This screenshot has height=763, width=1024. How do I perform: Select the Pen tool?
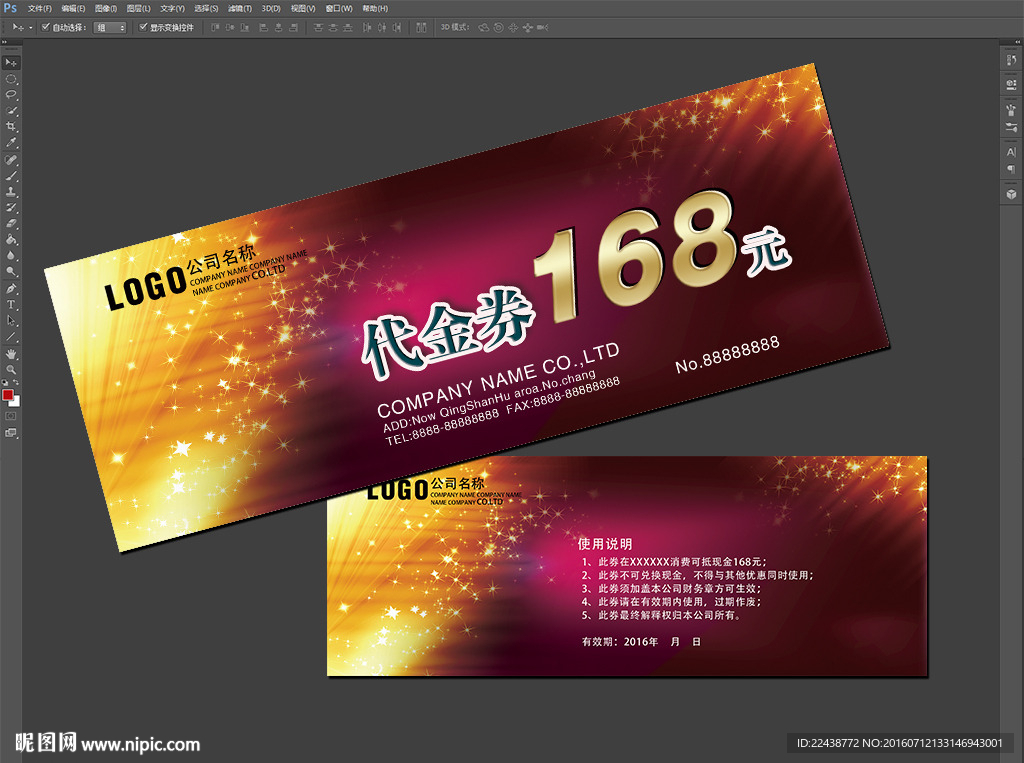(11, 289)
